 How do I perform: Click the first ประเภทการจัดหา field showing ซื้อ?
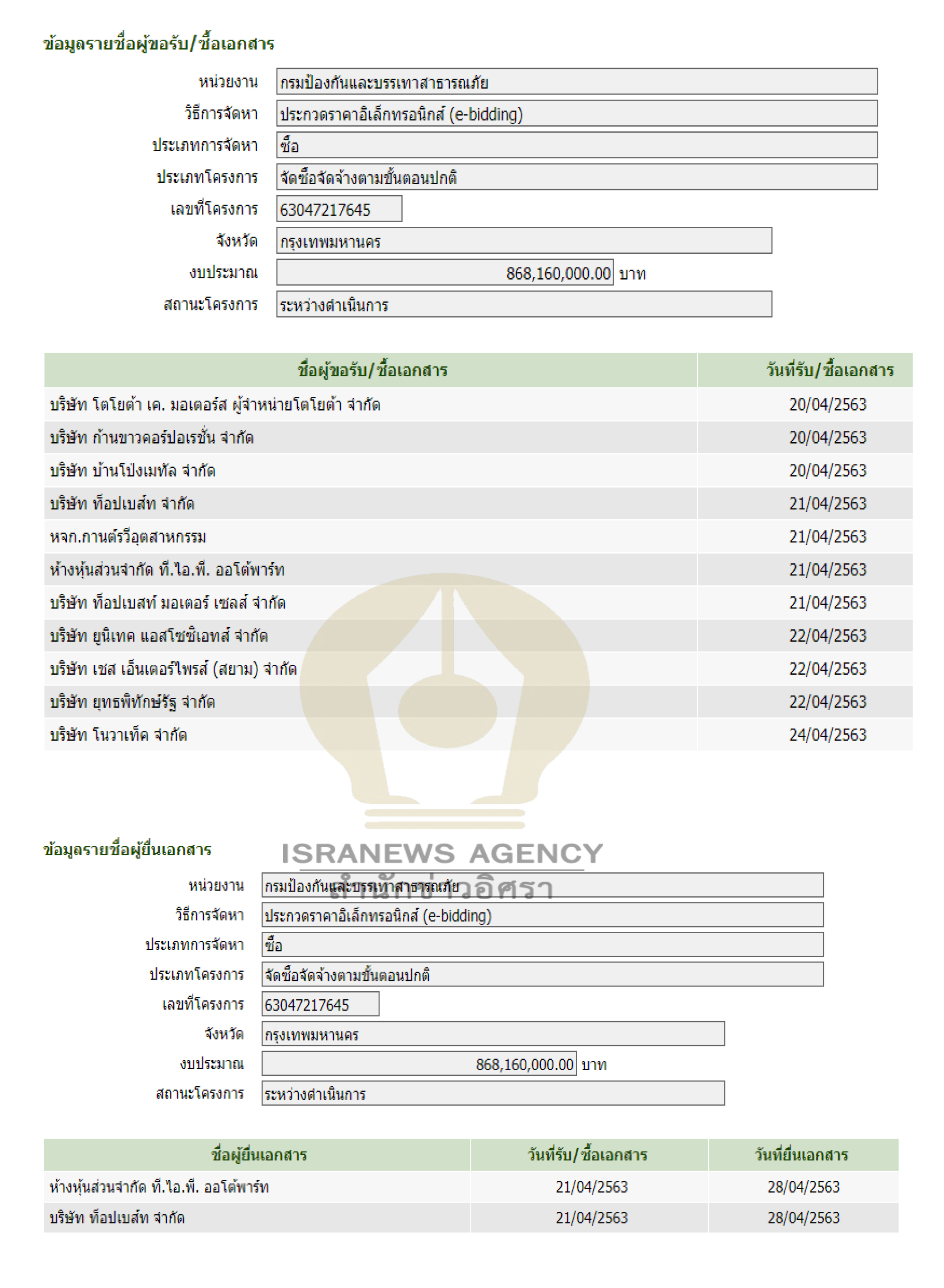[577, 145]
